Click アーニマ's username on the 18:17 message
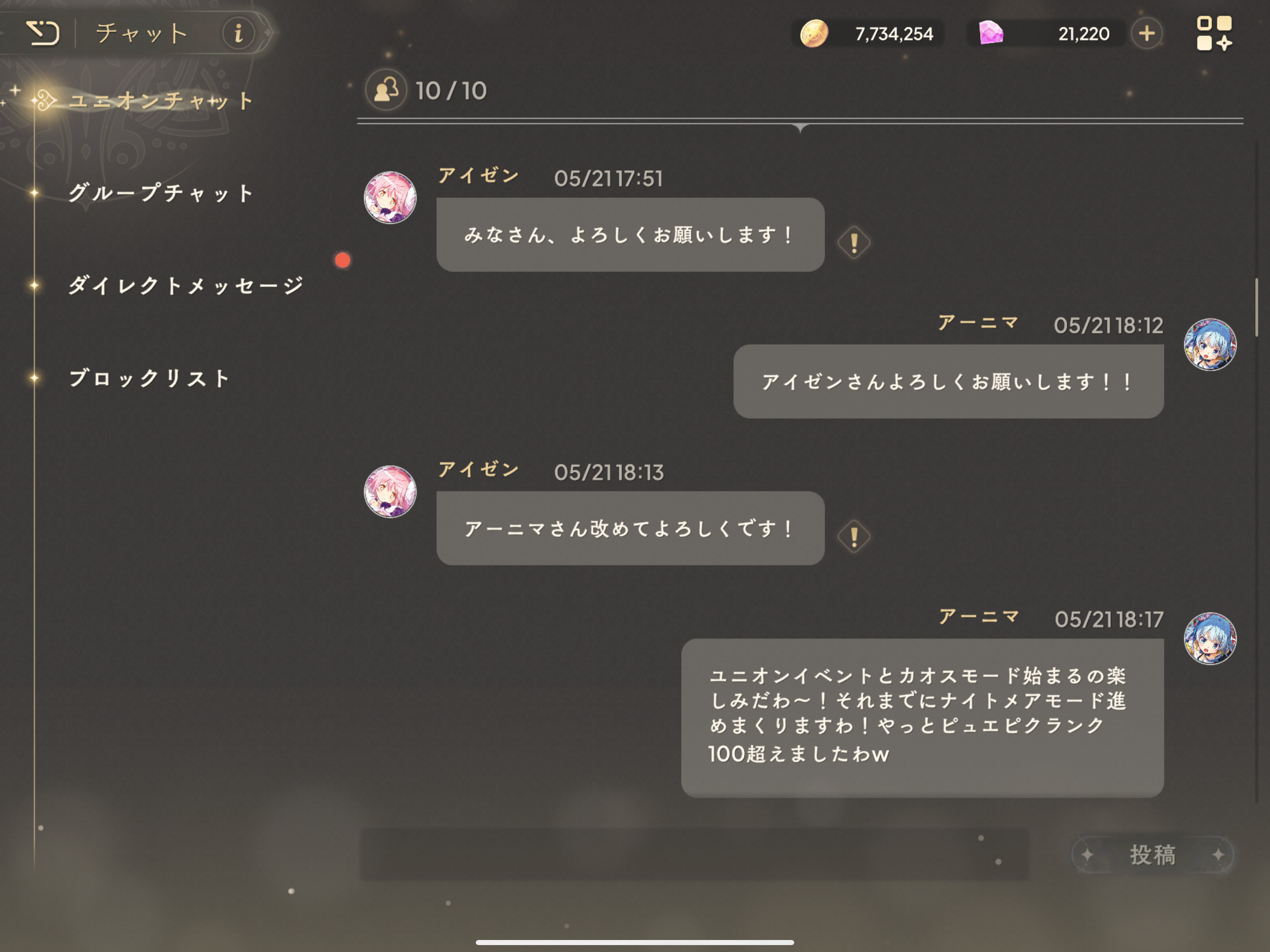Screen dimensions: 1270x952 [x=978, y=617]
